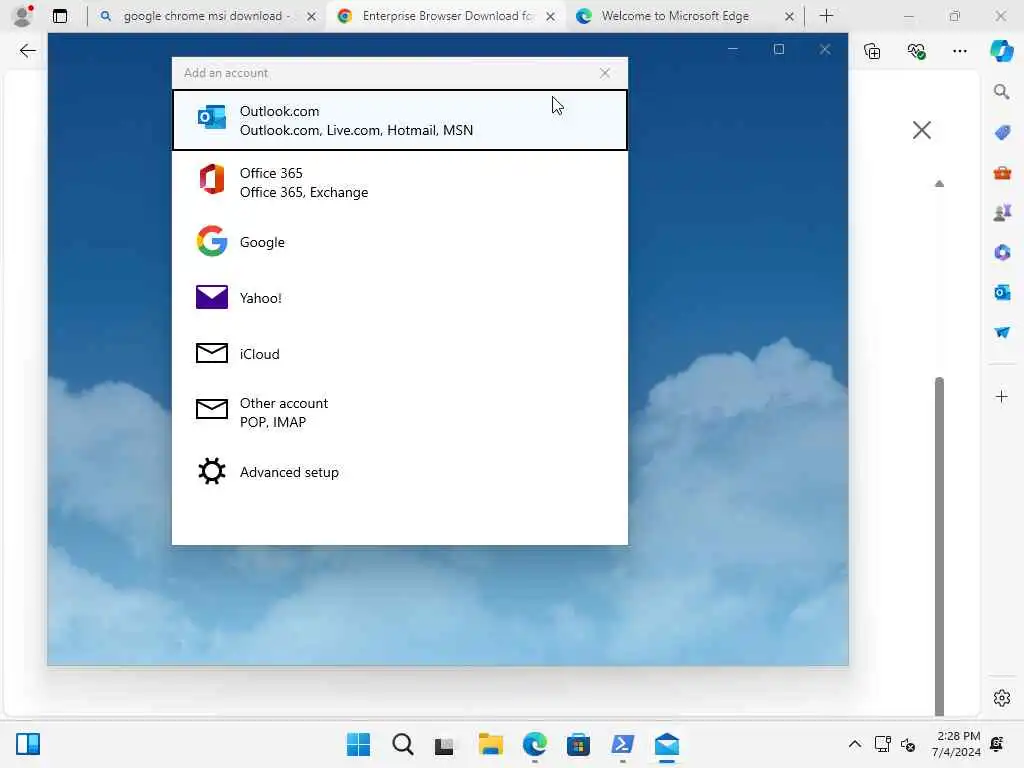Click the vertical scrollbar thumb
The width and height of the screenshot is (1024, 768).
(939, 546)
